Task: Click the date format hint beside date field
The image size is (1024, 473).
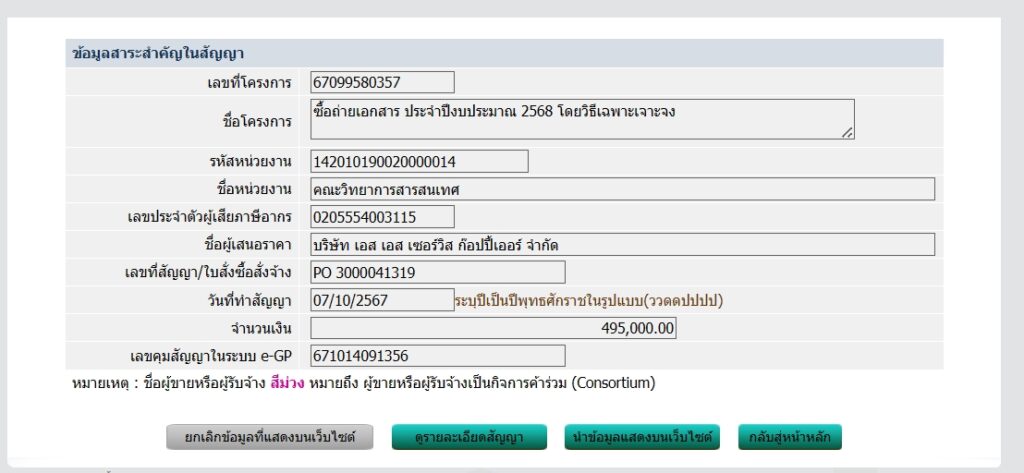Action: coord(588,300)
